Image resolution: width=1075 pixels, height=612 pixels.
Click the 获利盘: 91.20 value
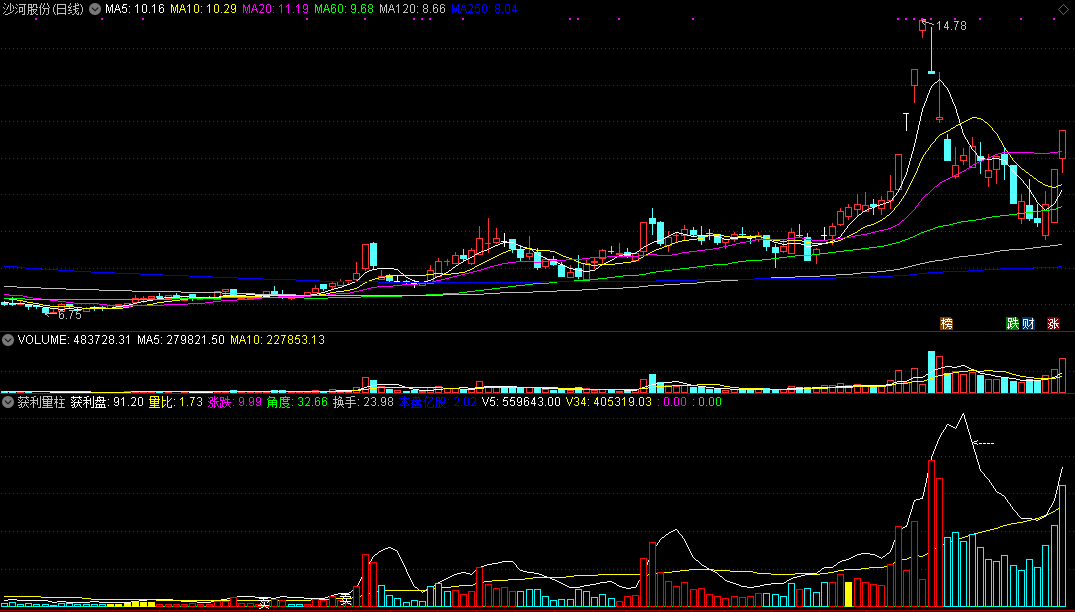coord(108,402)
